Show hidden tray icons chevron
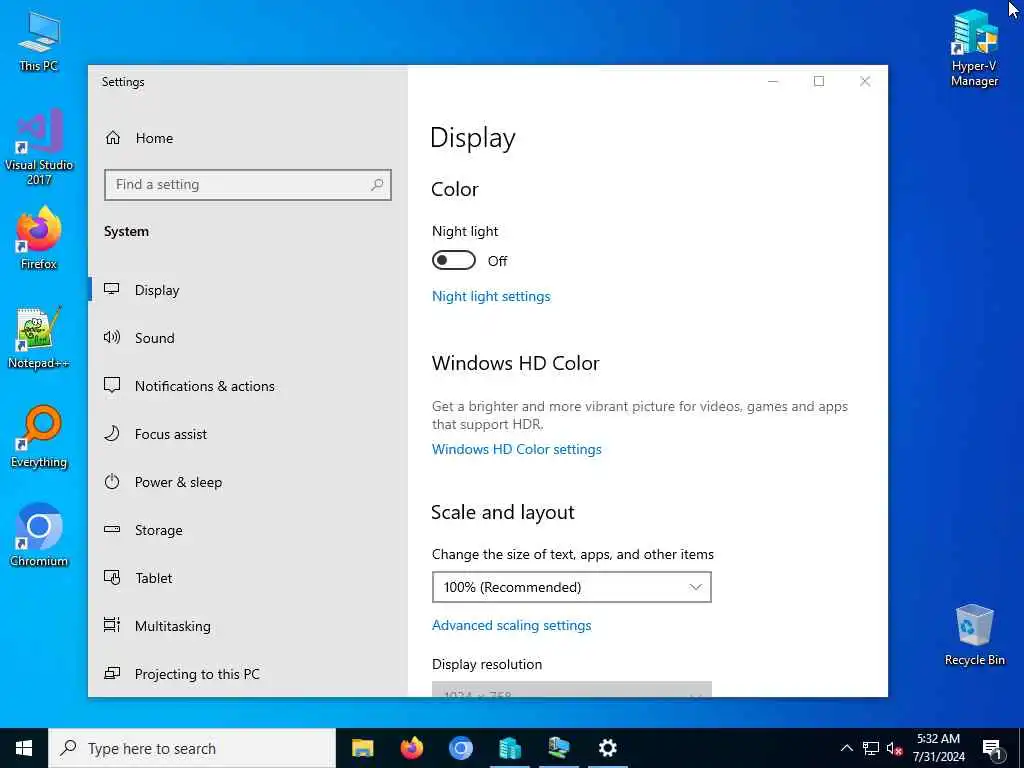Image resolution: width=1024 pixels, height=768 pixels. click(x=846, y=748)
